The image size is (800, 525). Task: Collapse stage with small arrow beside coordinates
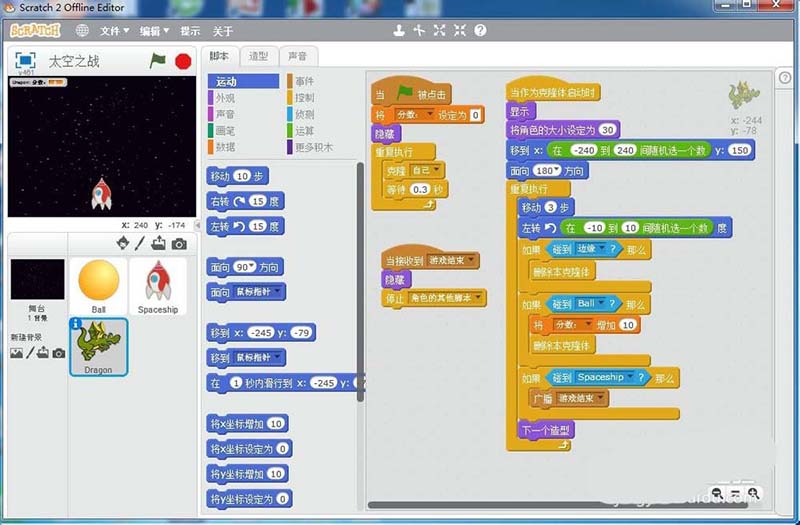coord(198,225)
